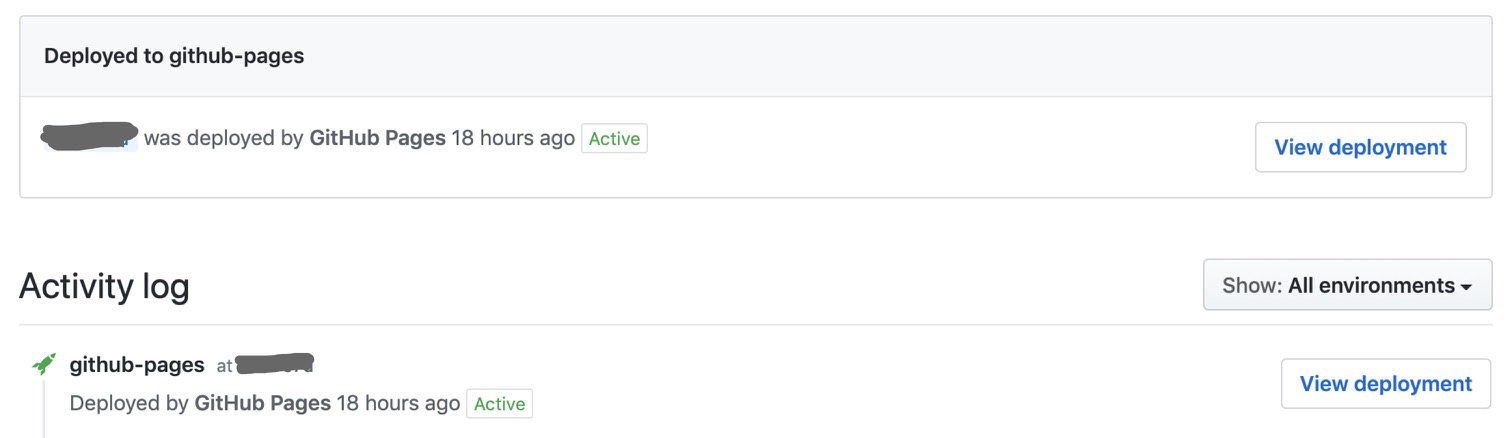This screenshot has width=1512, height=438.
Task: Open the redacted commit link before 'was deployed by'
Action: click(89, 137)
